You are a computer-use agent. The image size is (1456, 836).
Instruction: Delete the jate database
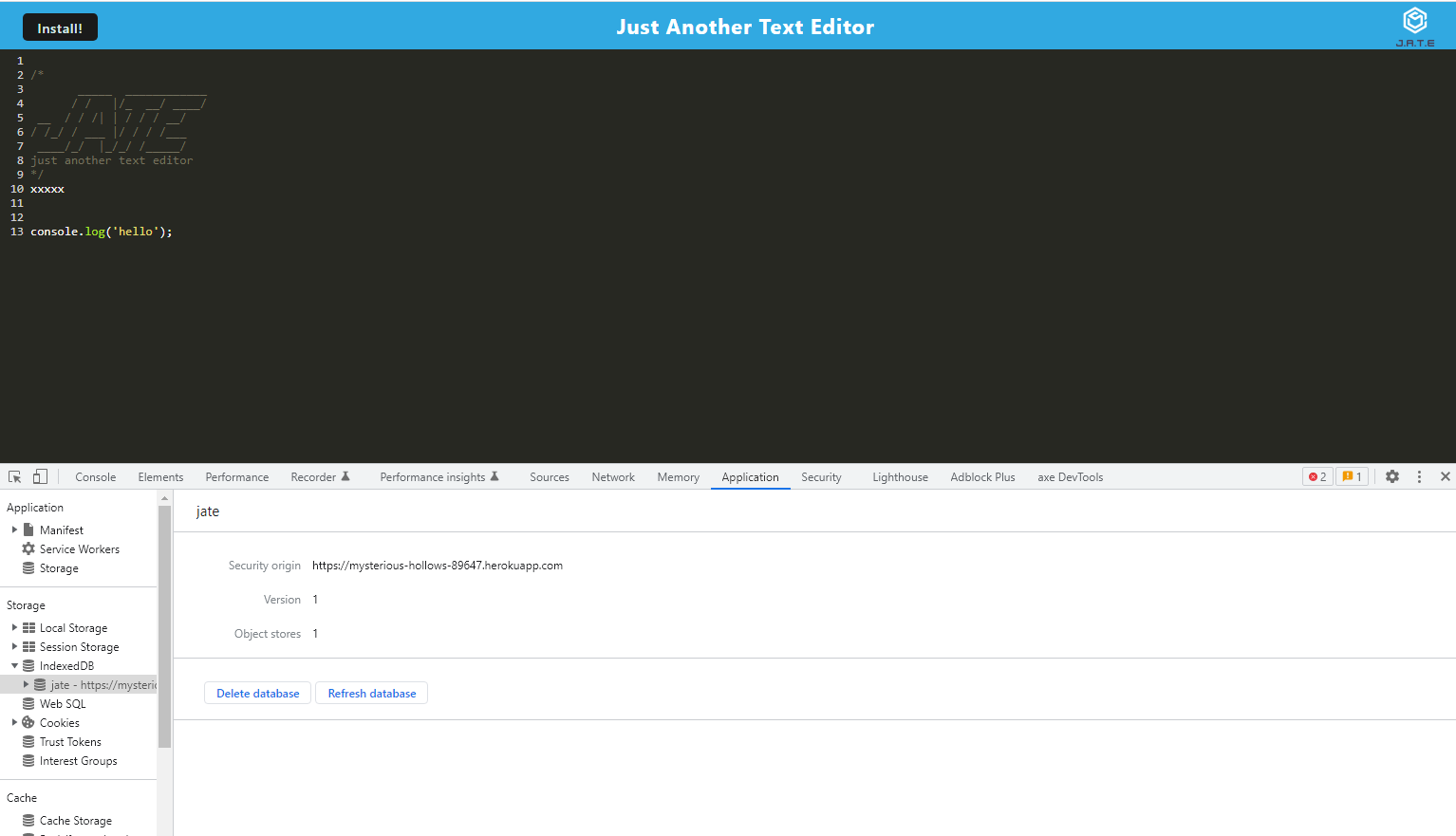pos(257,693)
